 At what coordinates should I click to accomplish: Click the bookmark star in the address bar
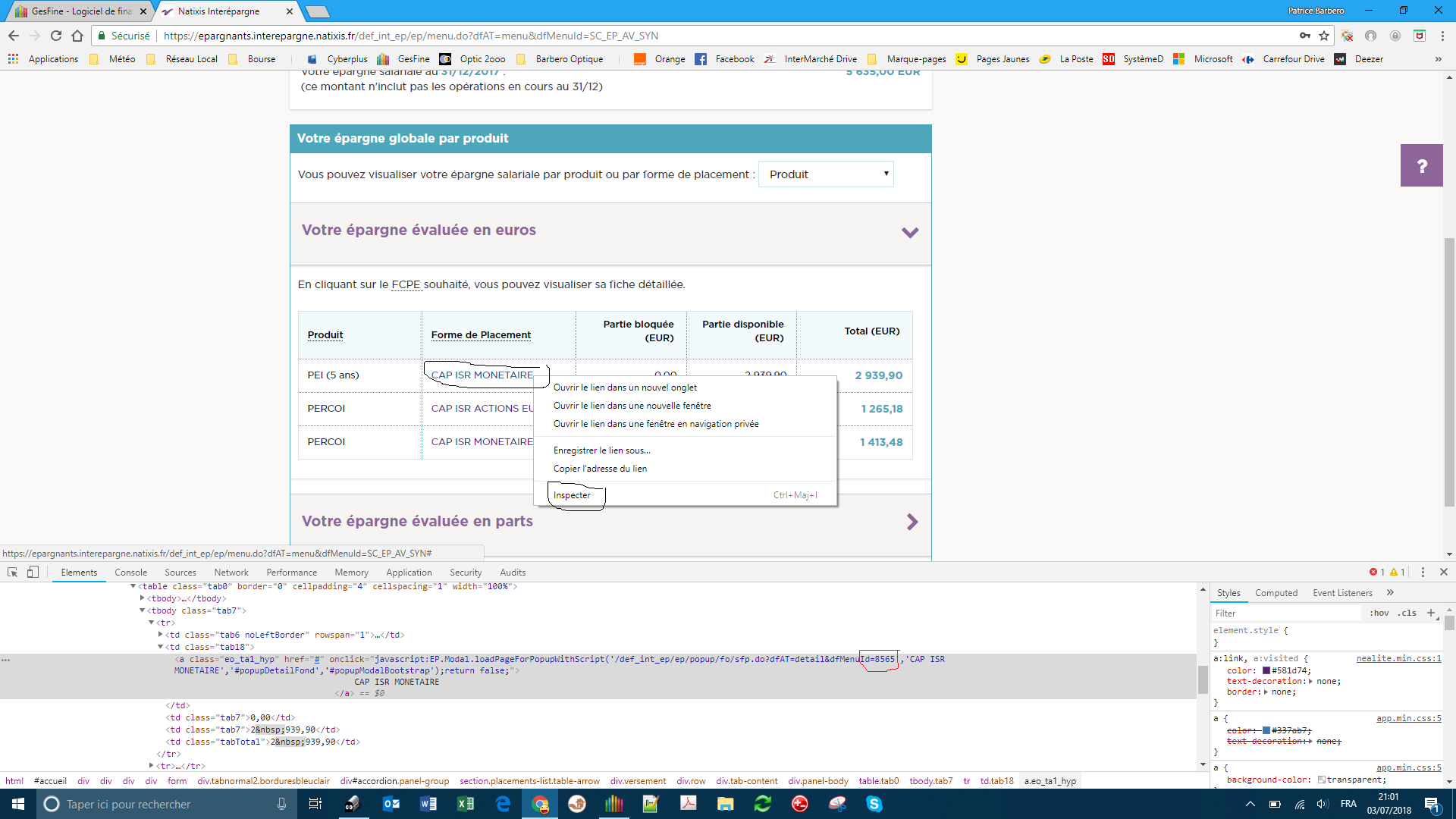[1324, 36]
